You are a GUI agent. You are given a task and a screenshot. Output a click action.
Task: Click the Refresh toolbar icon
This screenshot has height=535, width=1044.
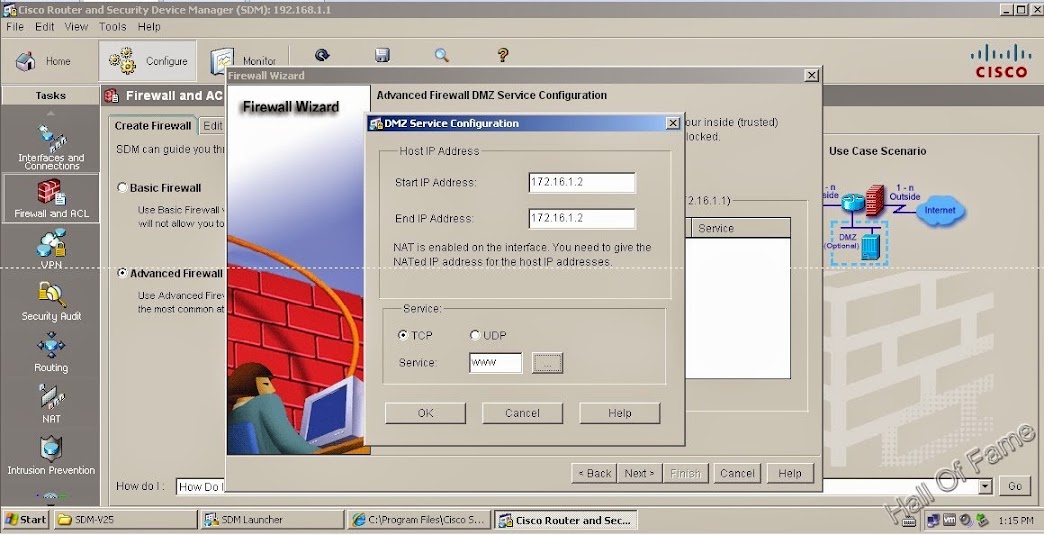coord(322,55)
